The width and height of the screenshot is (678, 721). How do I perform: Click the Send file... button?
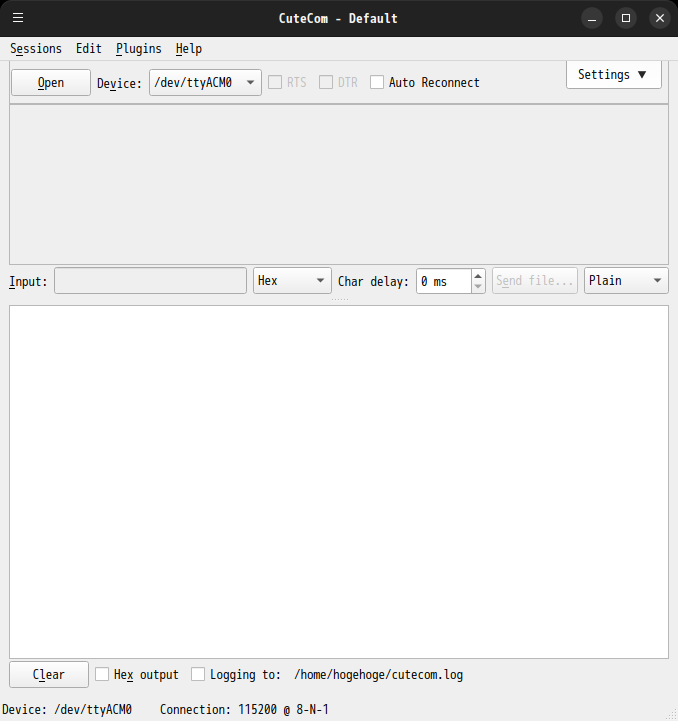click(x=534, y=280)
